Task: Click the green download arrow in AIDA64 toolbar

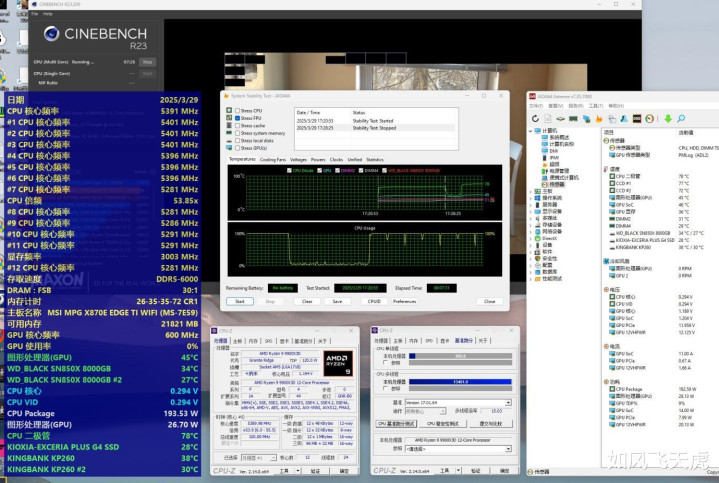Action: pyautogui.click(x=668, y=118)
